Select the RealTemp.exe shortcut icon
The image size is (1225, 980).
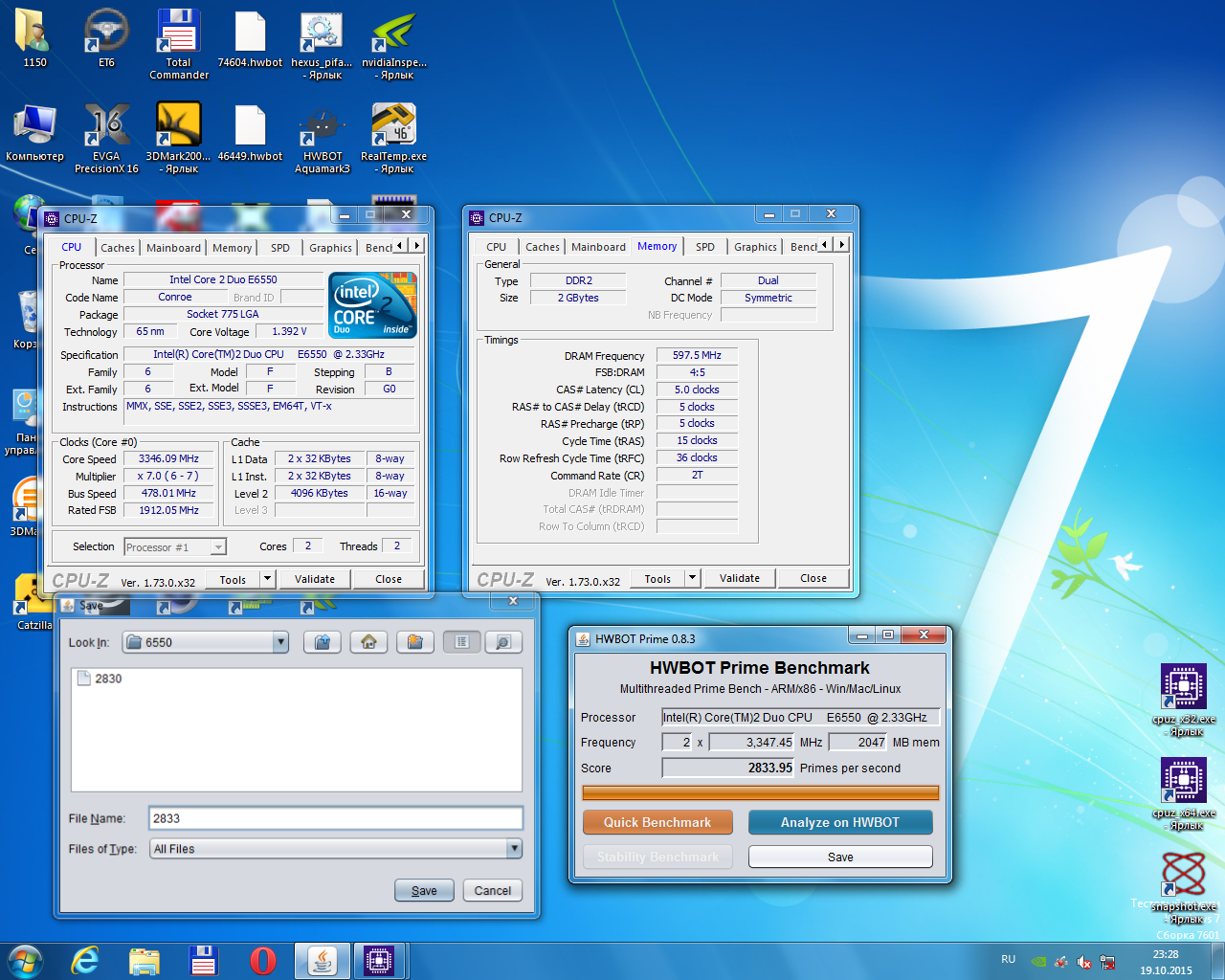[x=393, y=139]
